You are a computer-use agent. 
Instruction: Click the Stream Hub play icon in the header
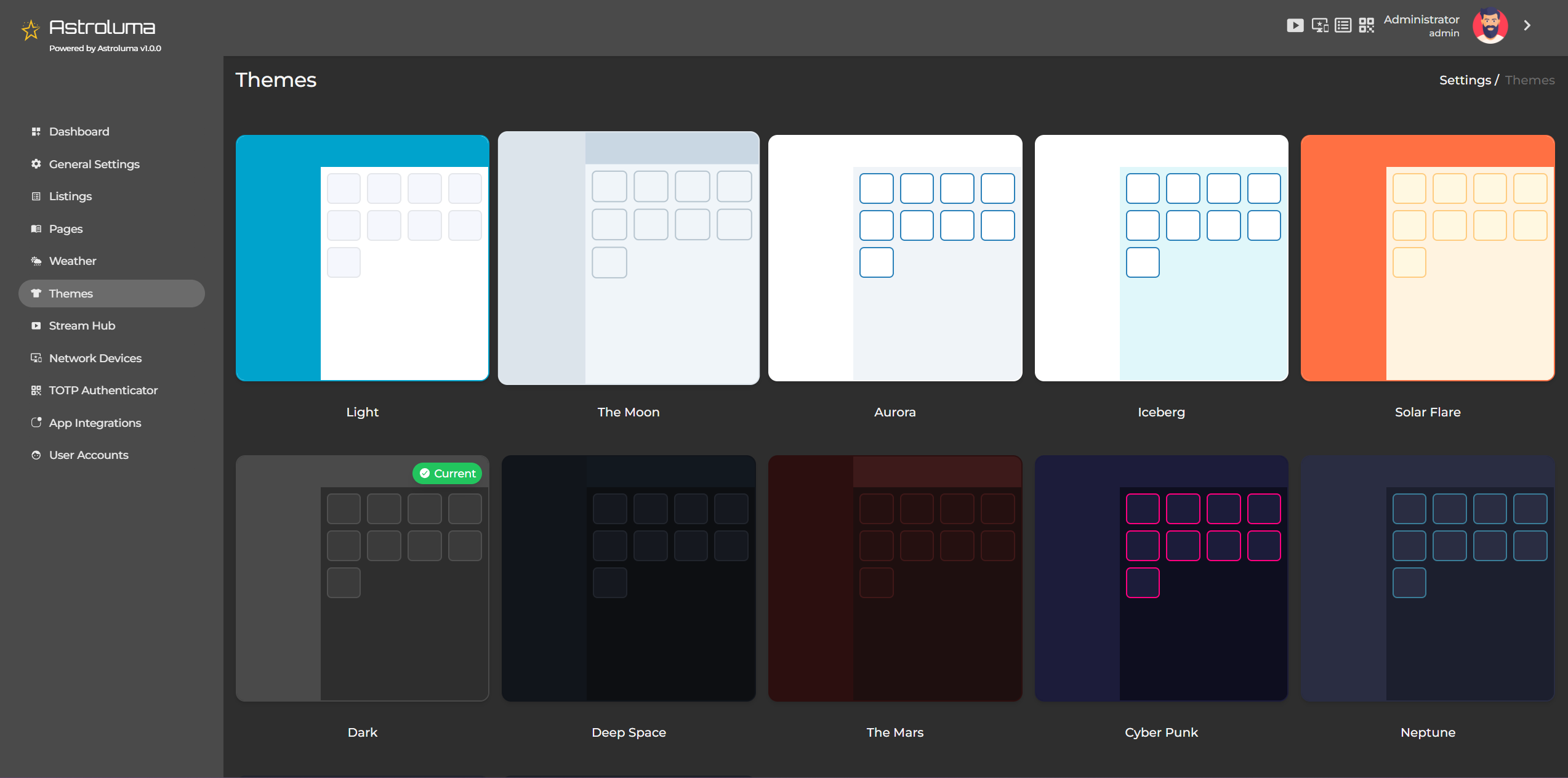click(1295, 25)
